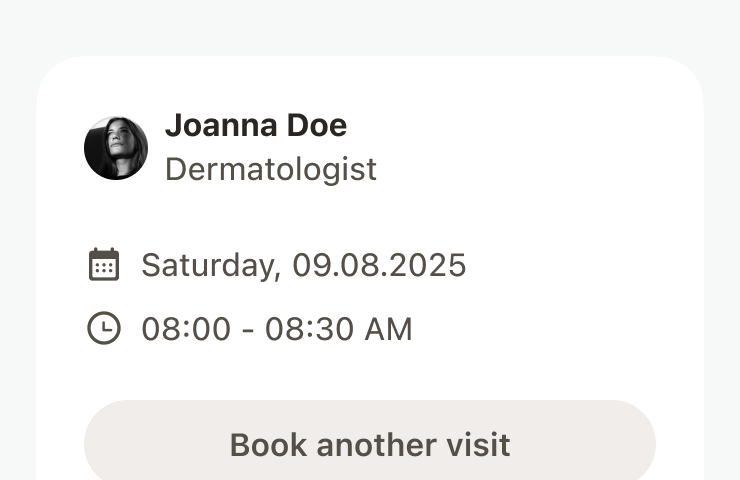
Task: Open Joanna Doe's profile photo
Action: (116, 148)
